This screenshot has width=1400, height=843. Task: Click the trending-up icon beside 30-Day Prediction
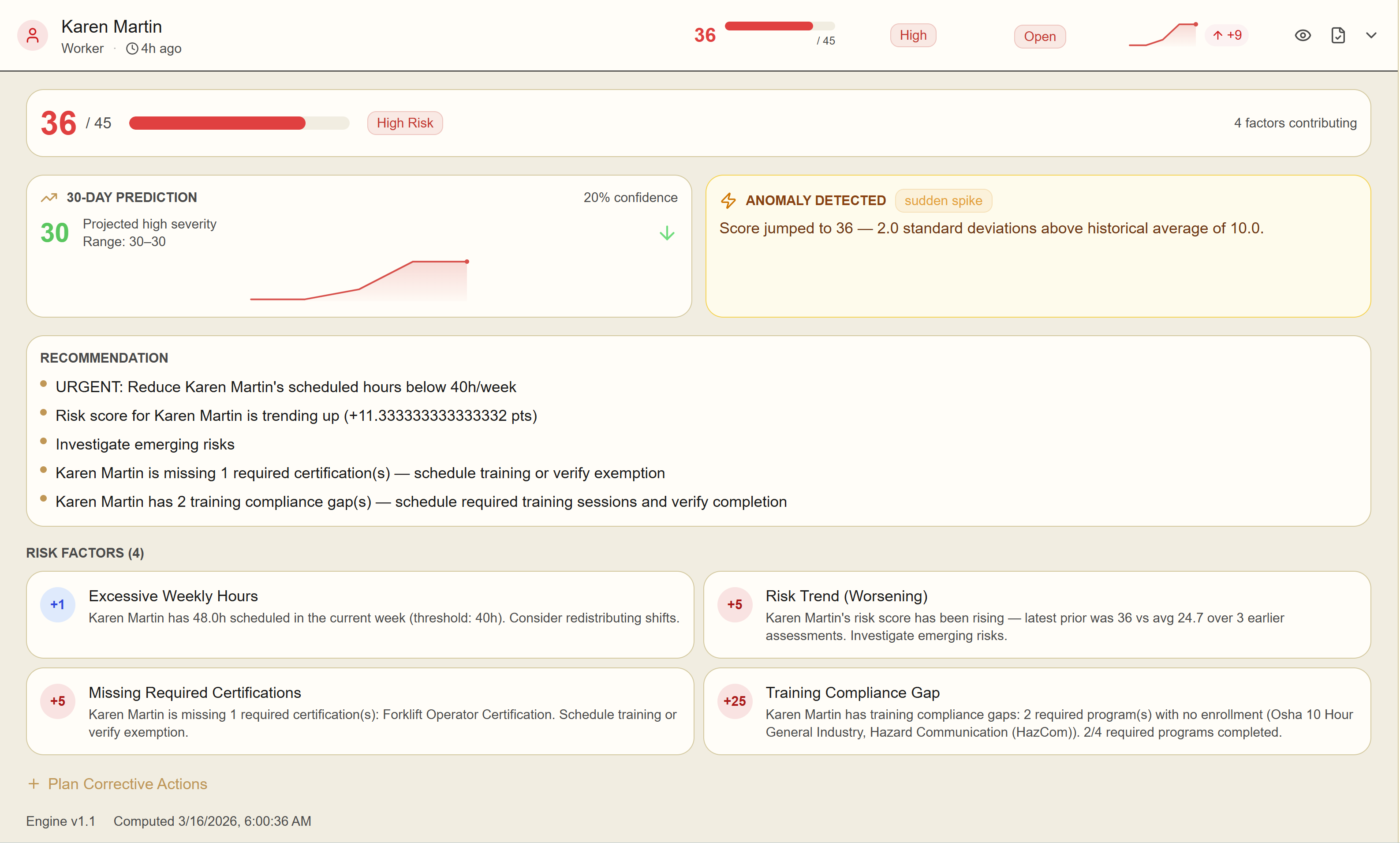click(49, 198)
